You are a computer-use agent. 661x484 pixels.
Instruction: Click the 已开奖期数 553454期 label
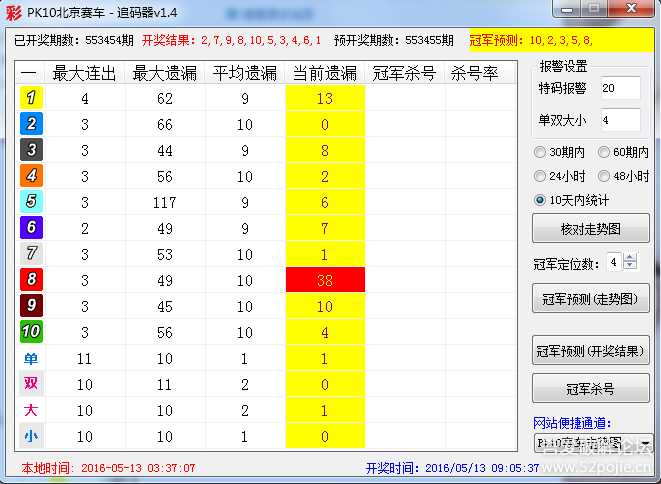pos(74,40)
